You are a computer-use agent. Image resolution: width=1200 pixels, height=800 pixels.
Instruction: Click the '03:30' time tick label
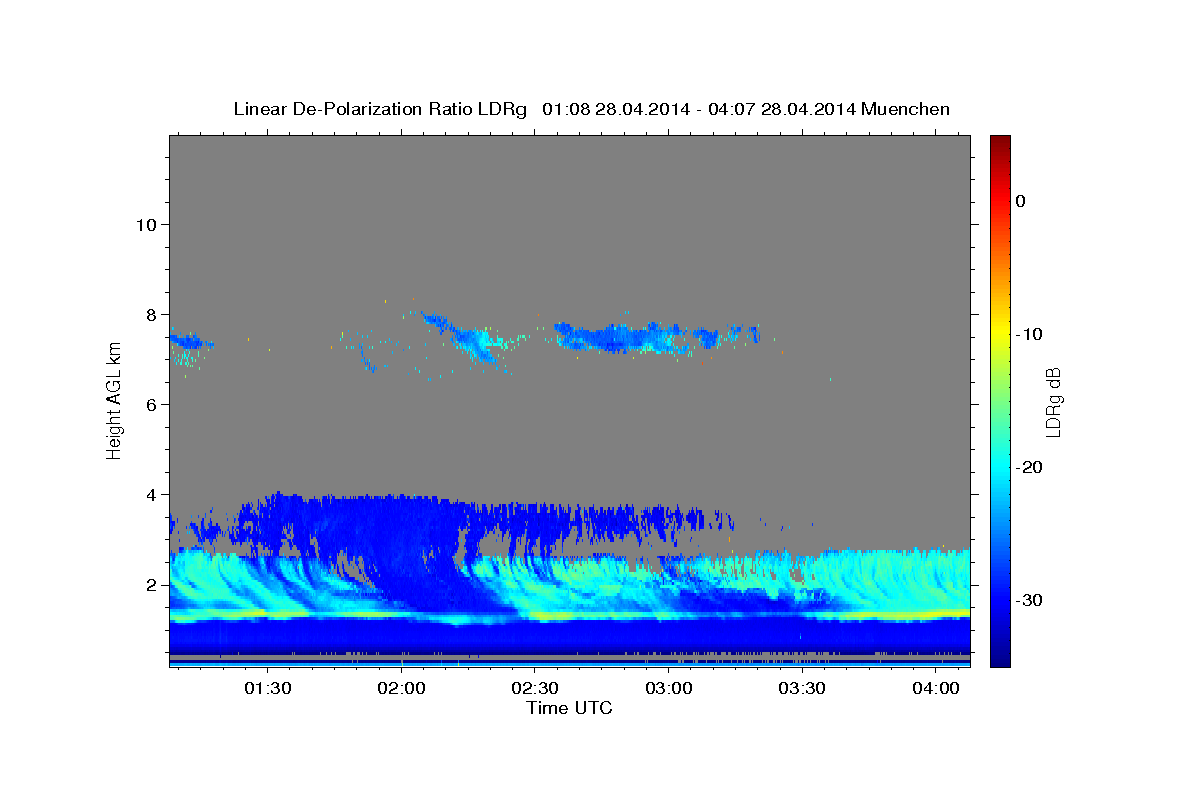pos(802,689)
